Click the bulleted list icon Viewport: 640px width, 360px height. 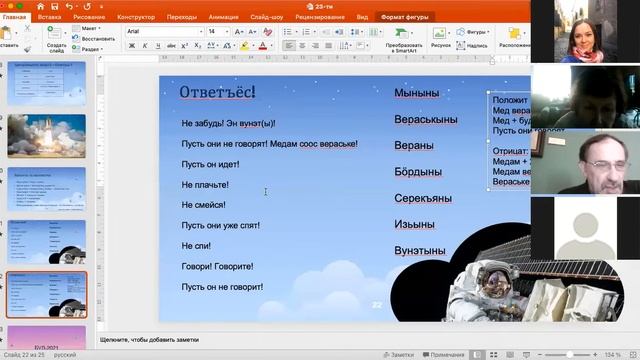[288, 32]
